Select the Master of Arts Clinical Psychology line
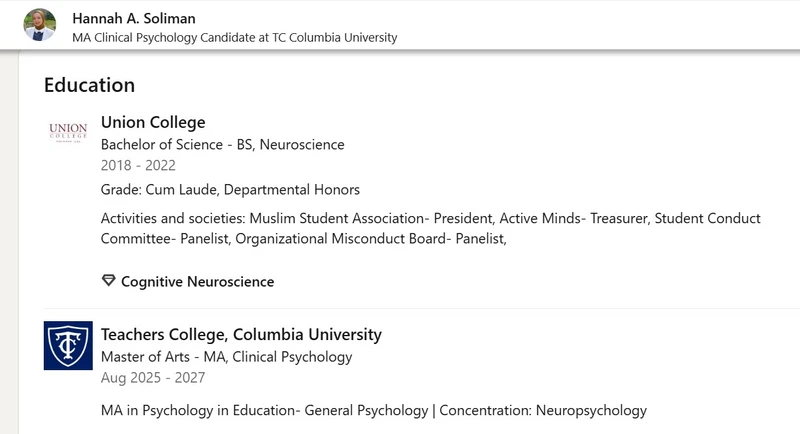Viewport: 800px width, 434px height. 226,357
